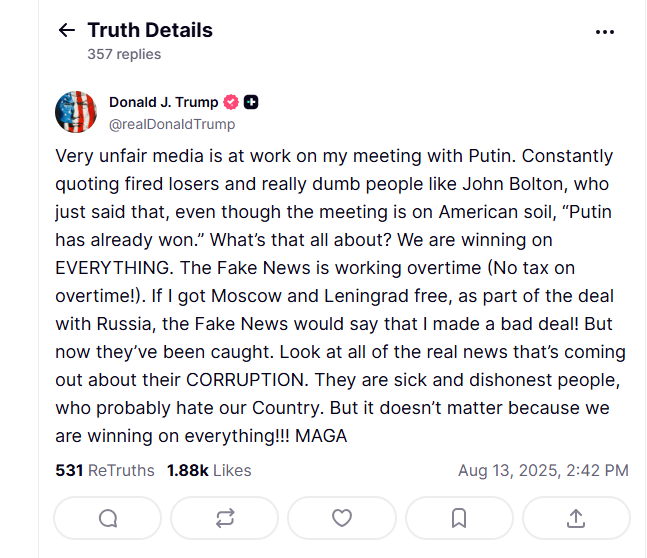
Task: Click the black plus badge icon
Action: pyautogui.click(x=251, y=102)
